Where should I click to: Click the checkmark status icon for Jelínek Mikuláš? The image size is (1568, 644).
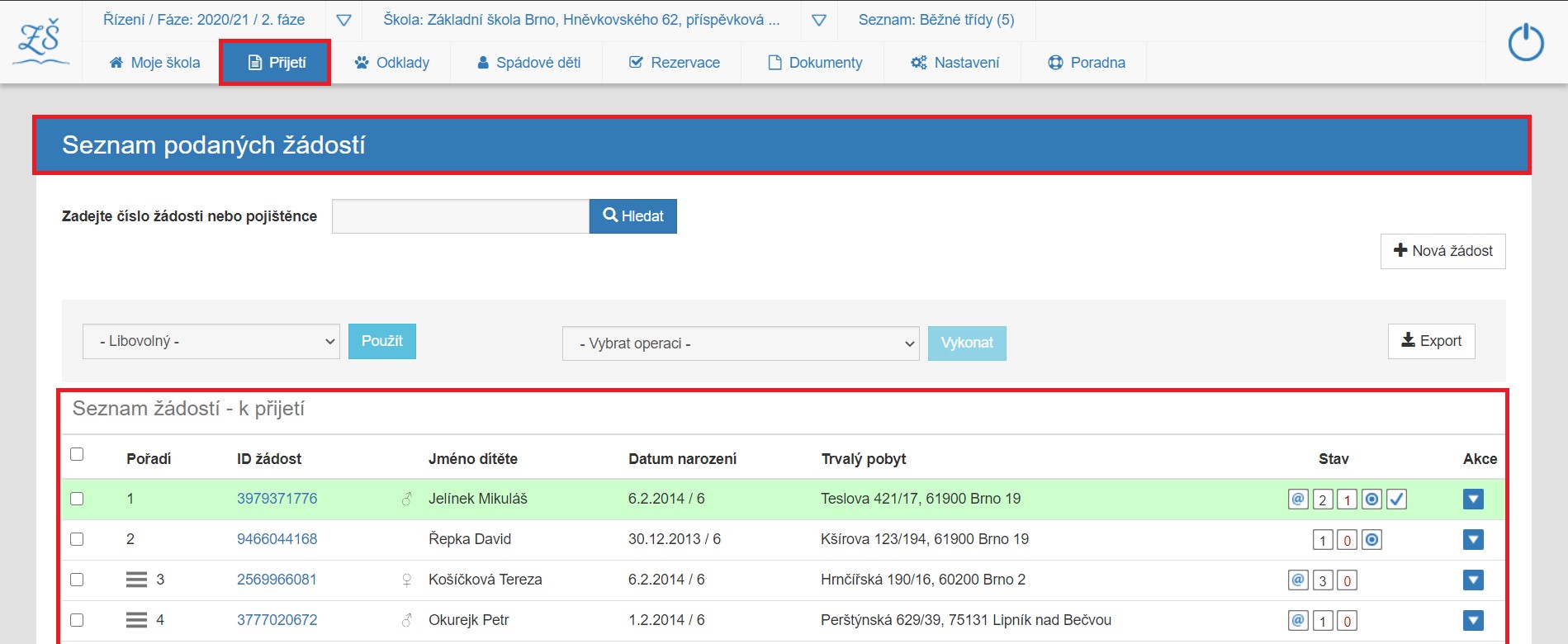pyautogui.click(x=1396, y=499)
